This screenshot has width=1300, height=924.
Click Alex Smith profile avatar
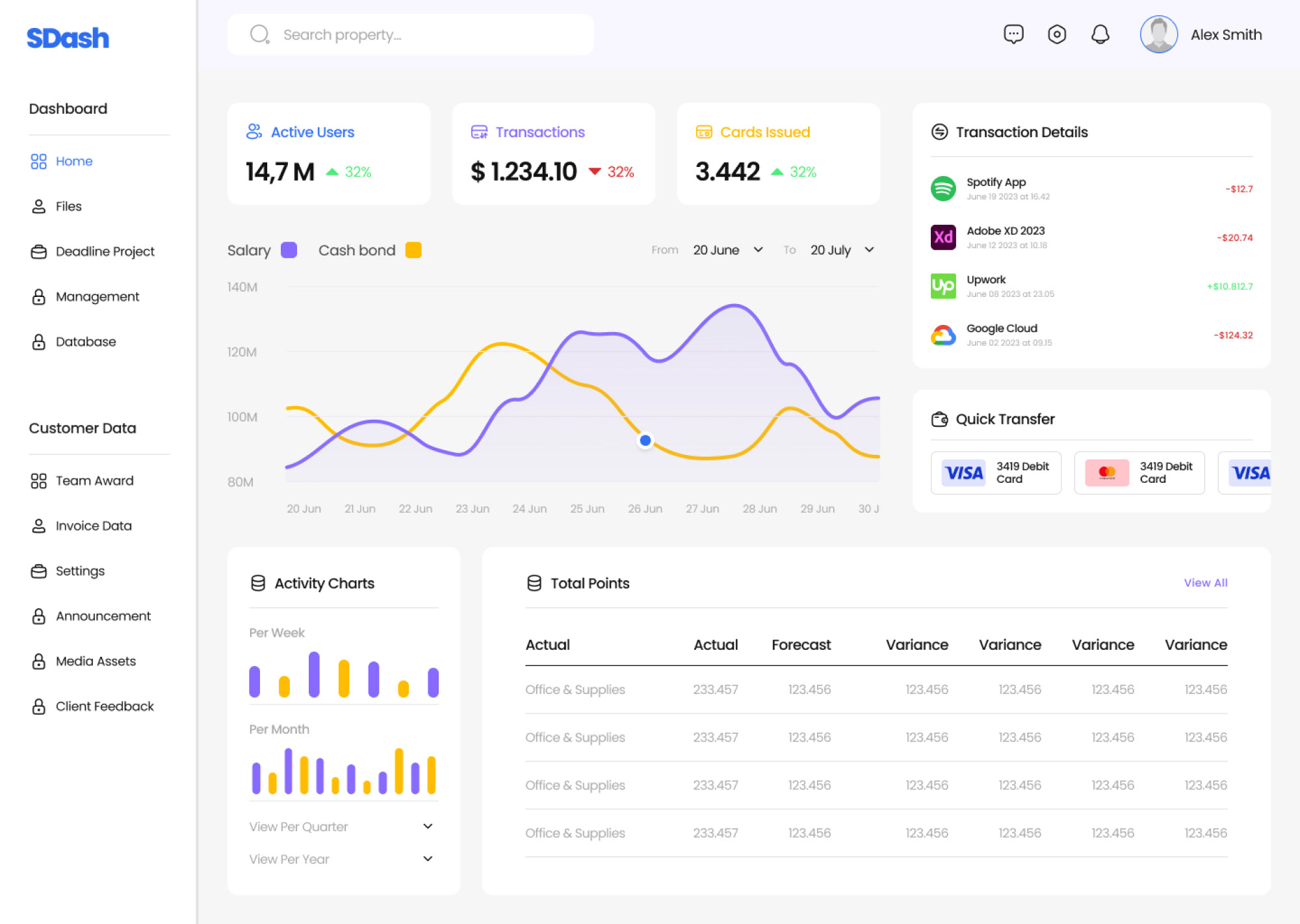pyautogui.click(x=1158, y=34)
